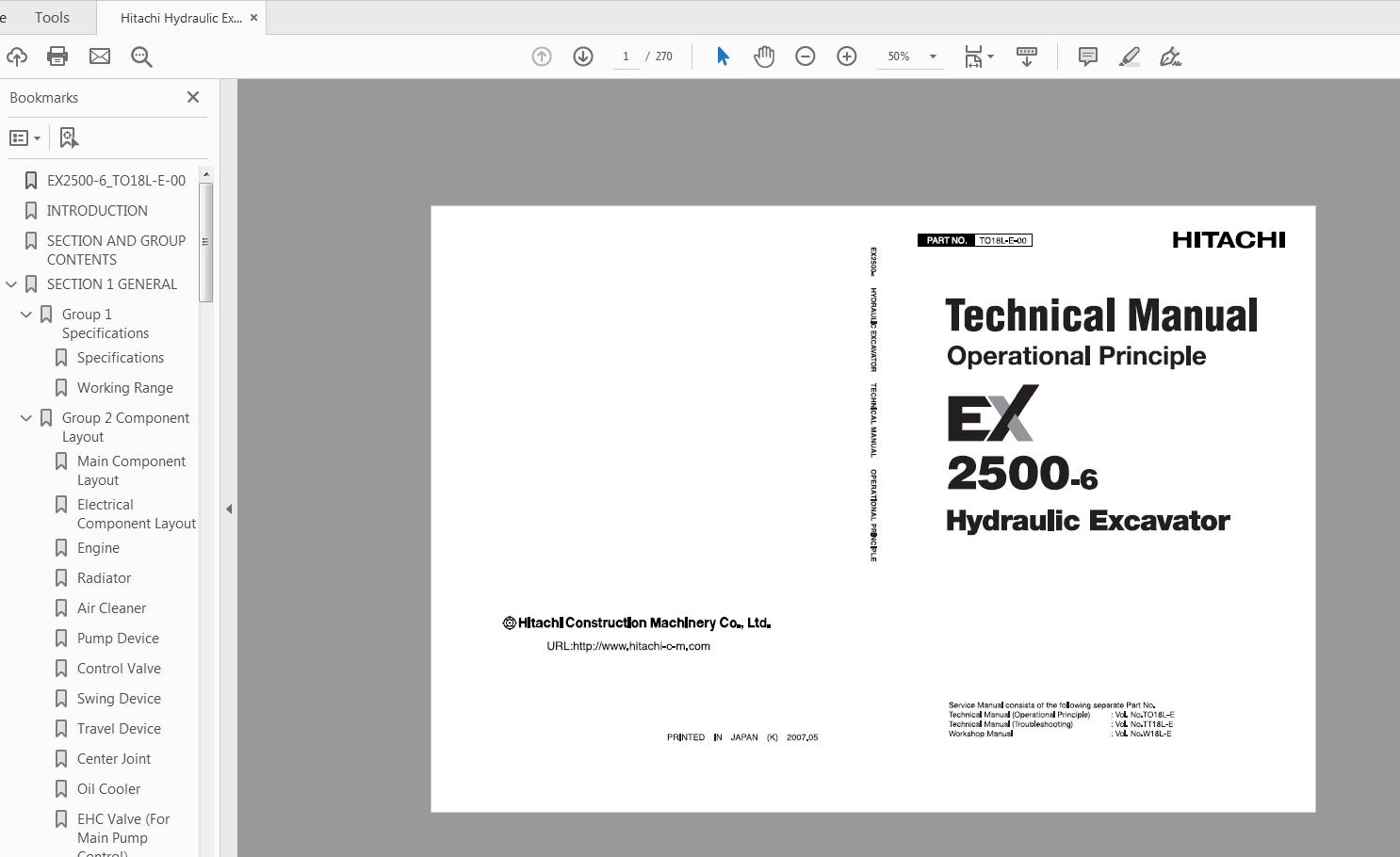
Task: Open EX2500-6_TO18L-E-00 bookmark
Action: [x=116, y=180]
